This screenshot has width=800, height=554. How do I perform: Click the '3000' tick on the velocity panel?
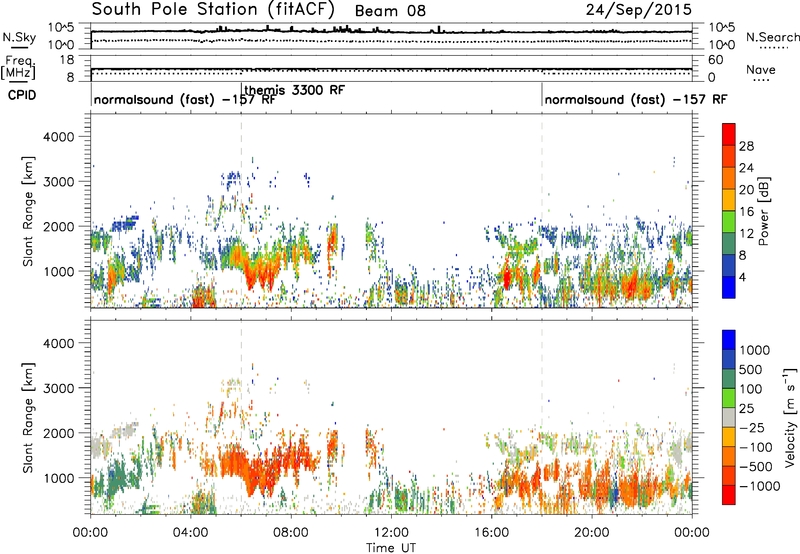tap(58, 388)
